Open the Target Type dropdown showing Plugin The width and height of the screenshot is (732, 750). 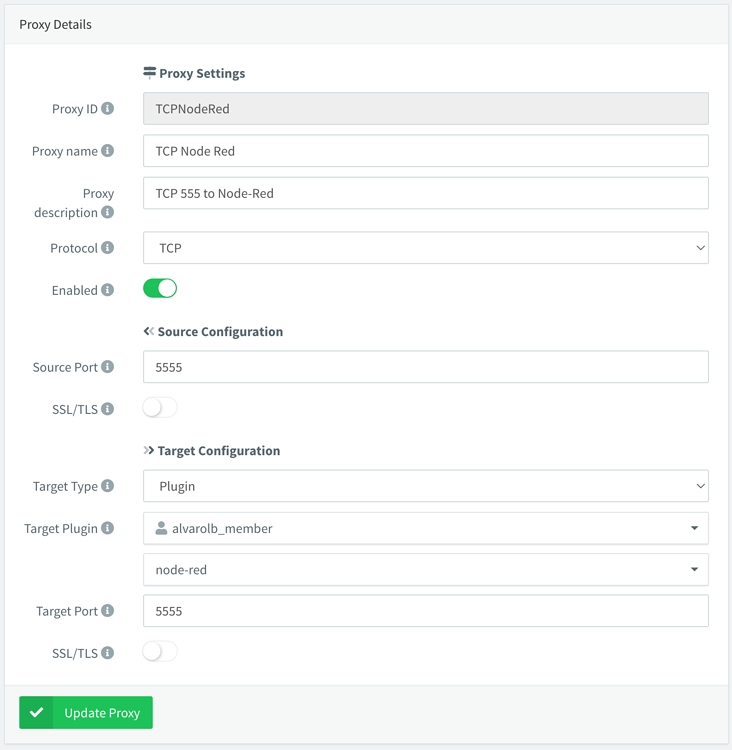coord(425,486)
